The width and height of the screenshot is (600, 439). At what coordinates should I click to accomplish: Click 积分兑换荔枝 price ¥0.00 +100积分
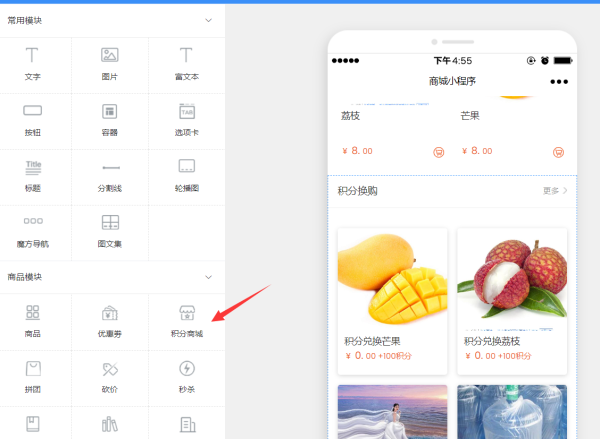[x=498, y=356]
